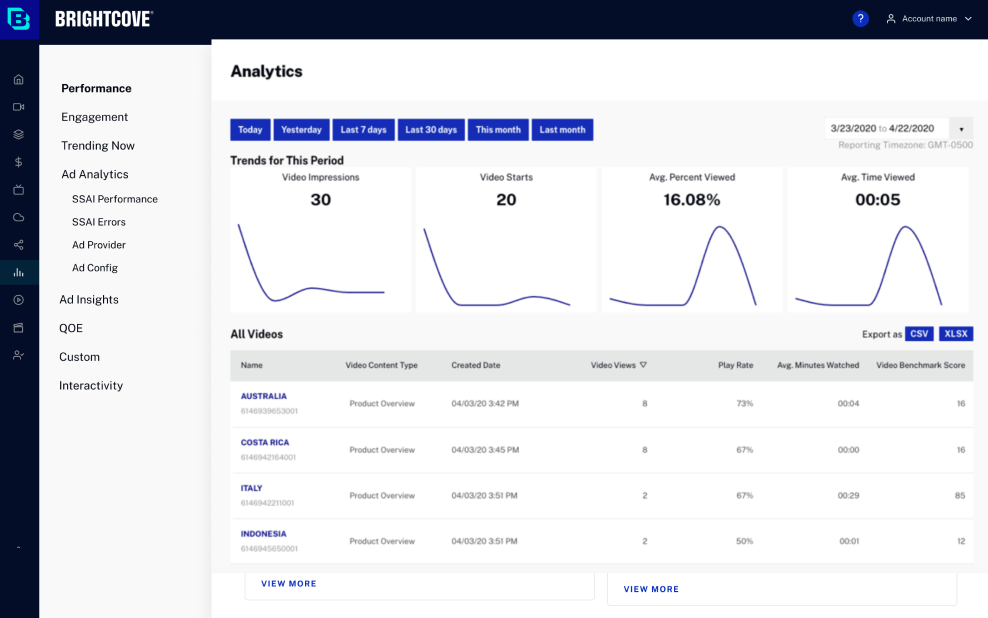
Task: Export table as CSV
Action: pyautogui.click(x=919, y=334)
